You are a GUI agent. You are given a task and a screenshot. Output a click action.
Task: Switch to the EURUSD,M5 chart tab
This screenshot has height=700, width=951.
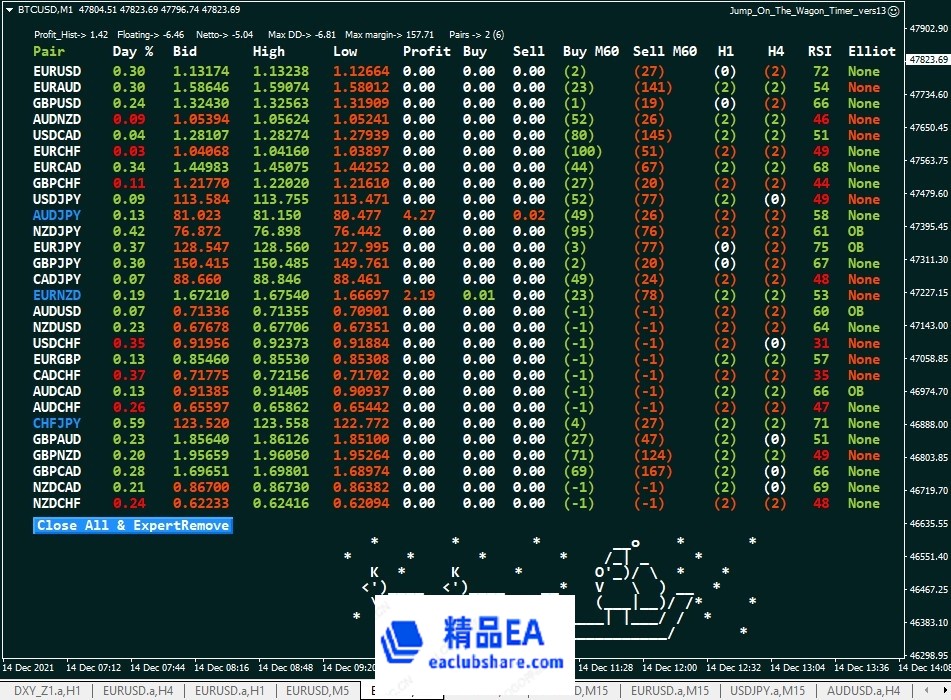(318, 690)
